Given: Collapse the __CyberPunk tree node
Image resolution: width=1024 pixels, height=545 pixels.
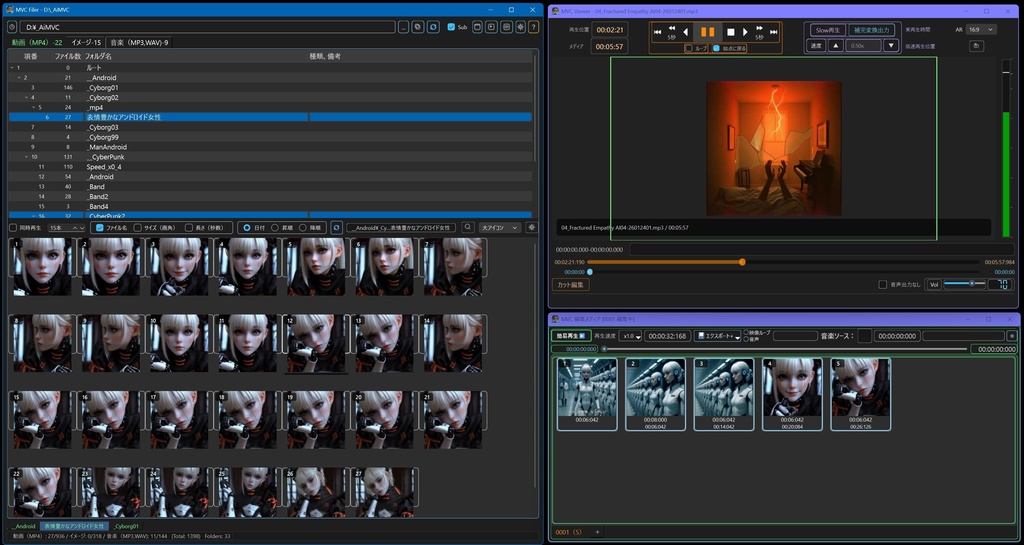Looking at the screenshot, I should tap(26, 157).
